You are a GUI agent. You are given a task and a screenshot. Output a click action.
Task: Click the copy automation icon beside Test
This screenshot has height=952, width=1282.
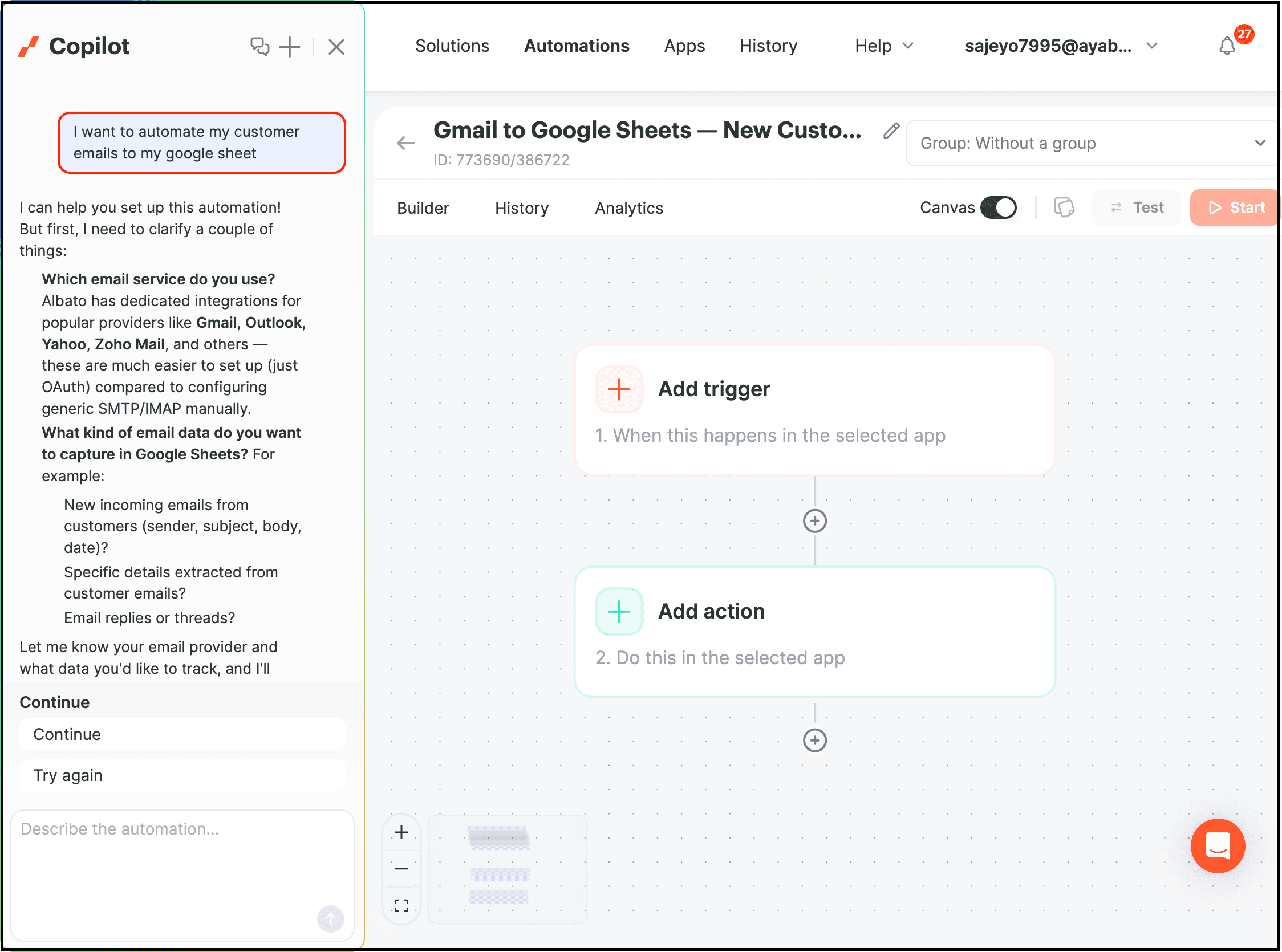[1064, 208]
